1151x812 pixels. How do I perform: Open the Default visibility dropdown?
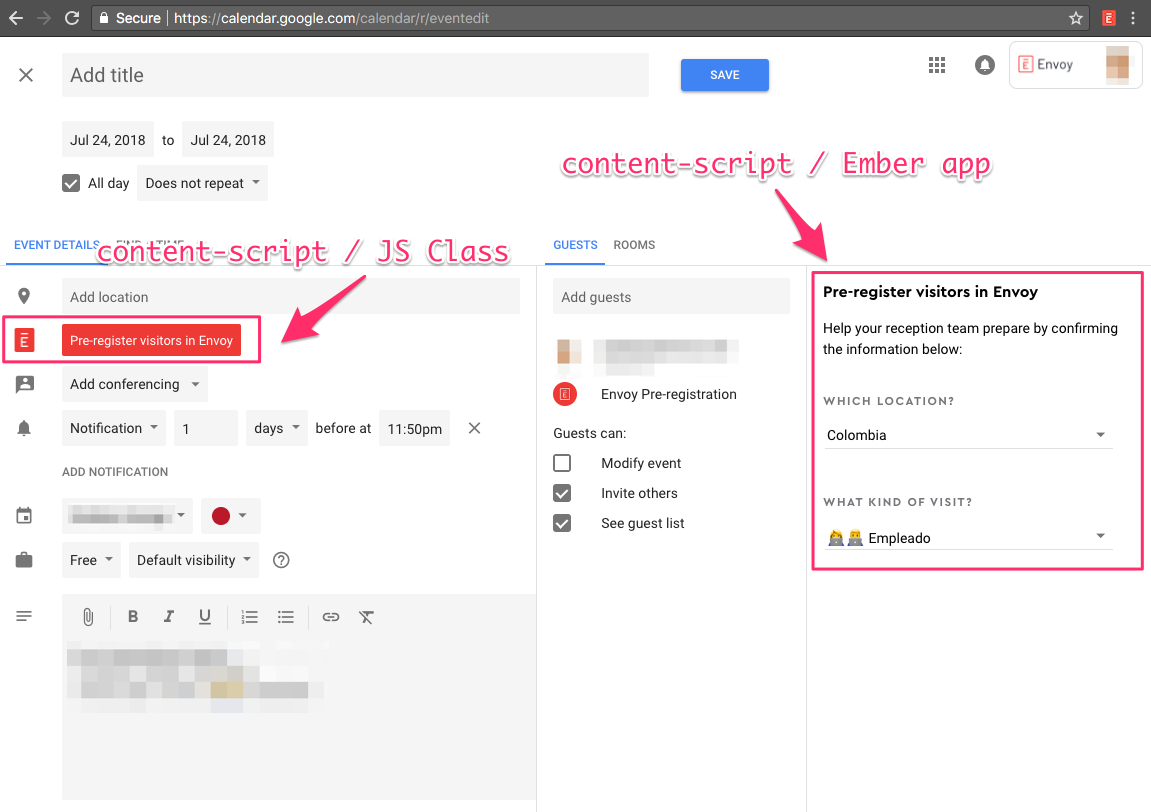(x=194, y=560)
